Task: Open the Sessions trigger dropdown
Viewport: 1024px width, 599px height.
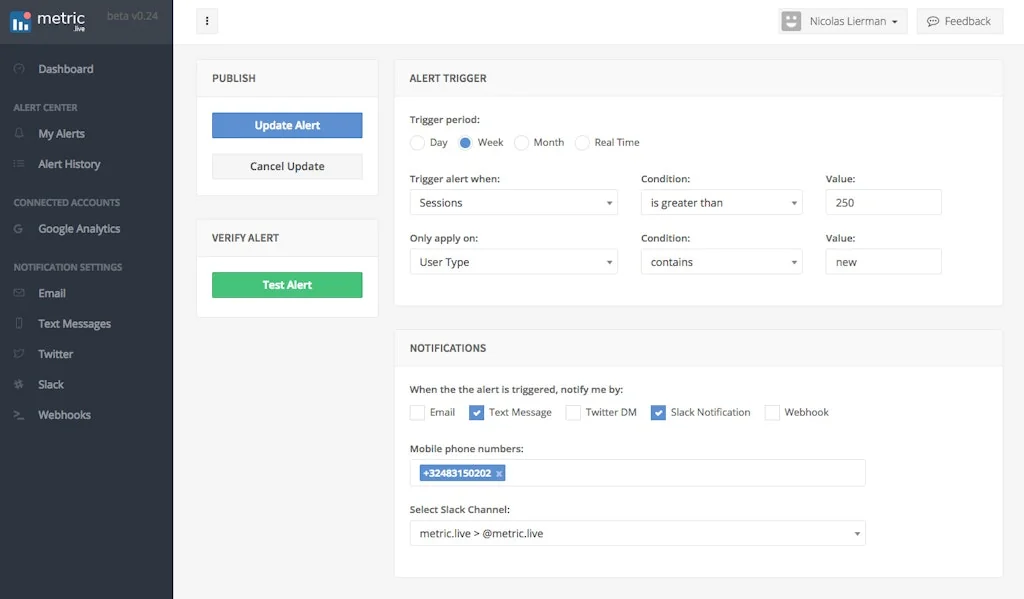Action: pyautogui.click(x=513, y=203)
